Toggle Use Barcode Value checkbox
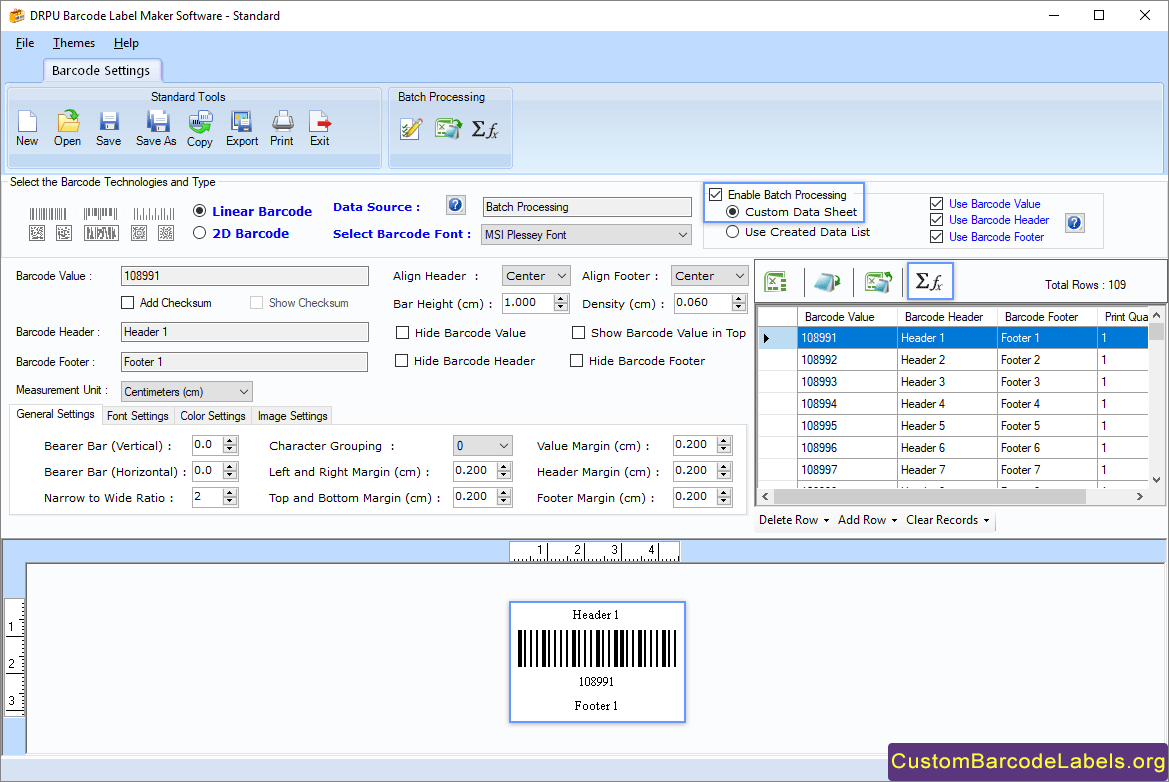The height and width of the screenshot is (782, 1169). click(936, 204)
